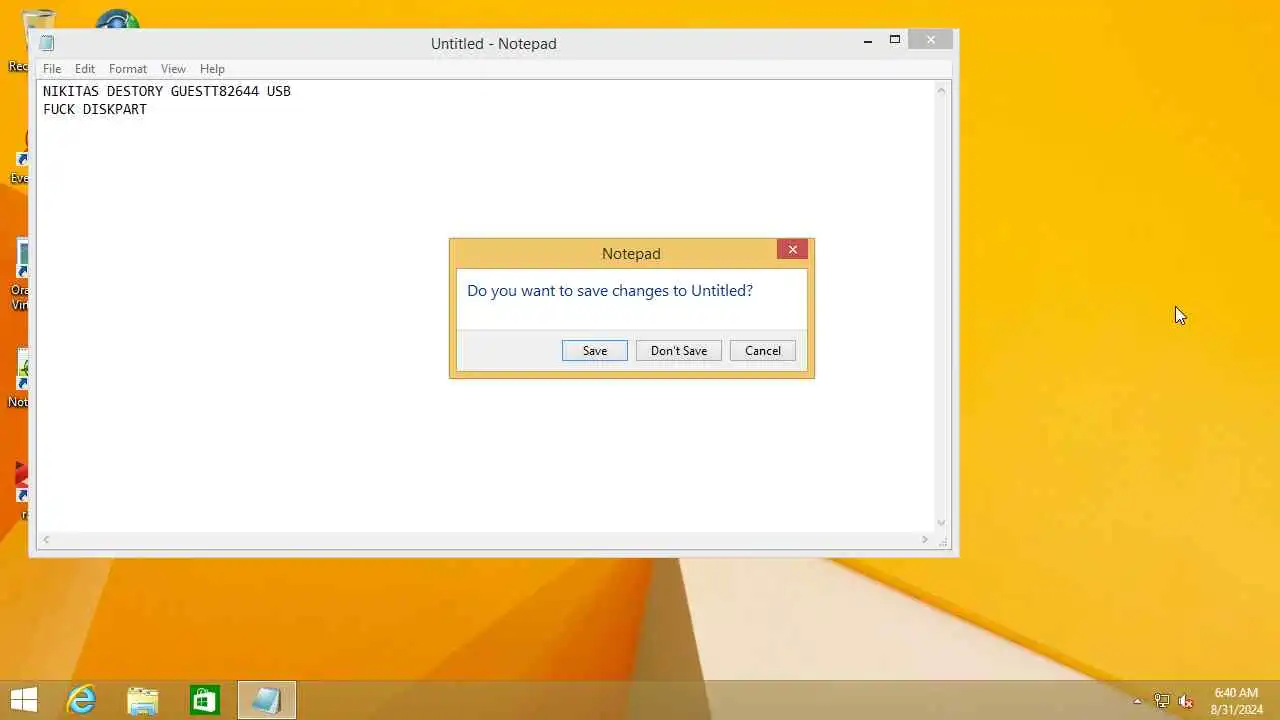Image resolution: width=1280 pixels, height=720 pixels.
Task: Click the vertical scrollbar down arrow
Action: click(941, 523)
